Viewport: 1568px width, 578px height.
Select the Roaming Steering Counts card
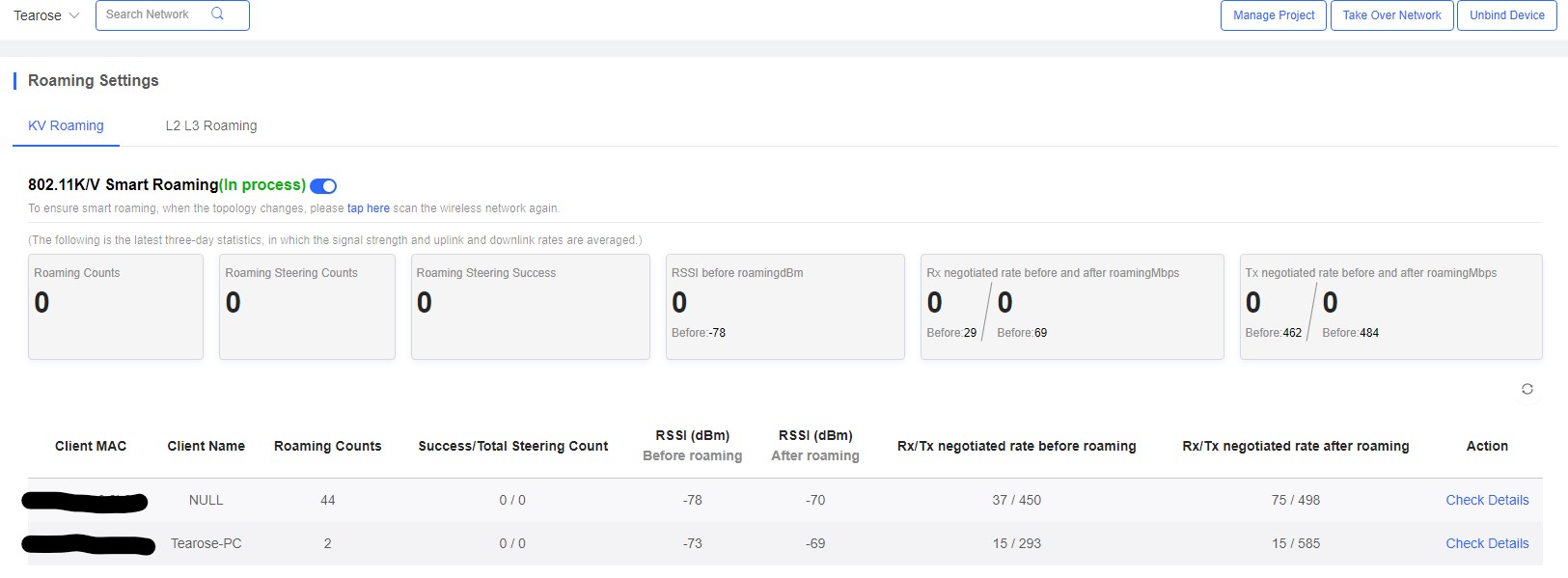tap(307, 307)
